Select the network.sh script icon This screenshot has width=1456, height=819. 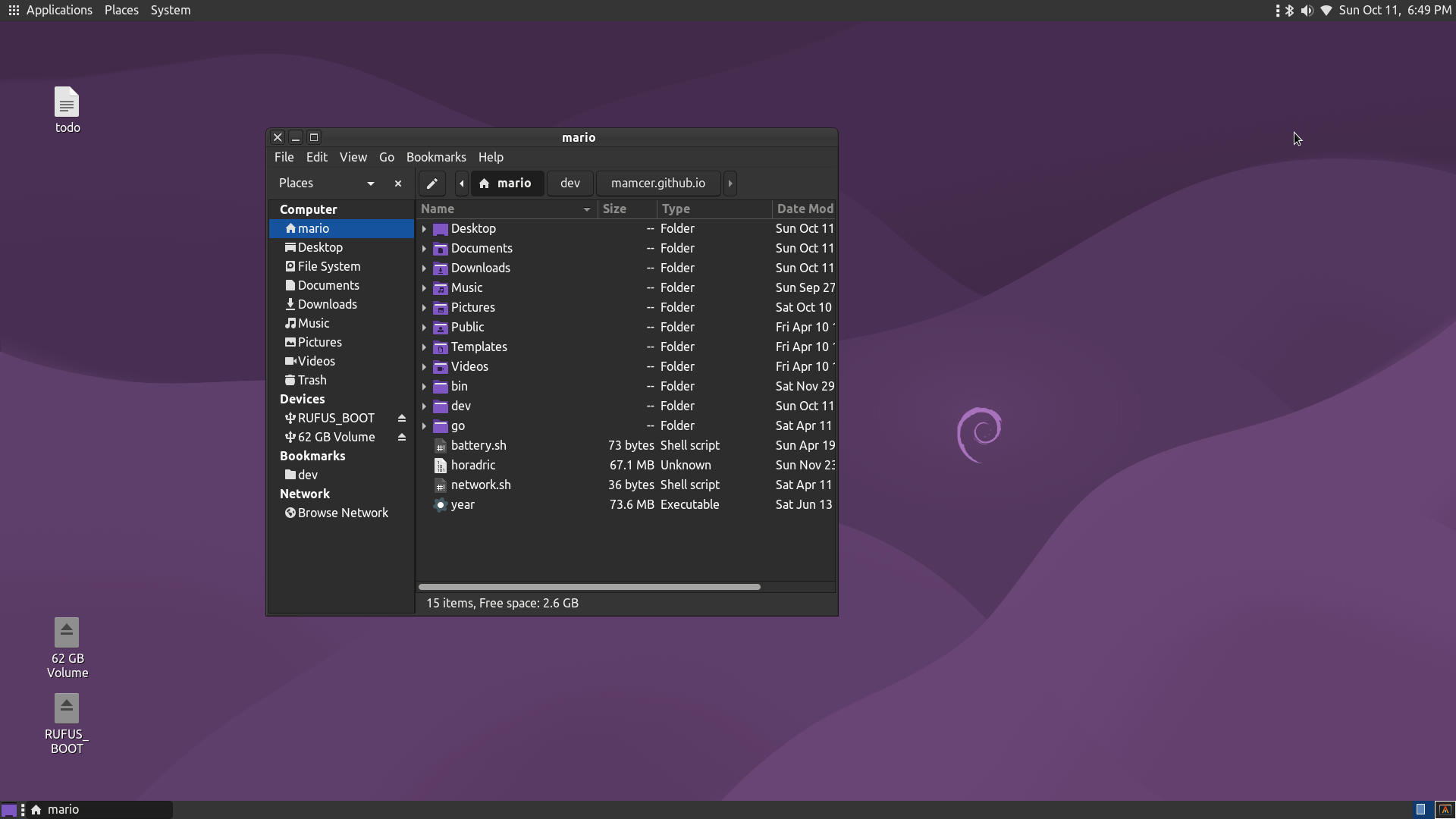pyautogui.click(x=441, y=485)
